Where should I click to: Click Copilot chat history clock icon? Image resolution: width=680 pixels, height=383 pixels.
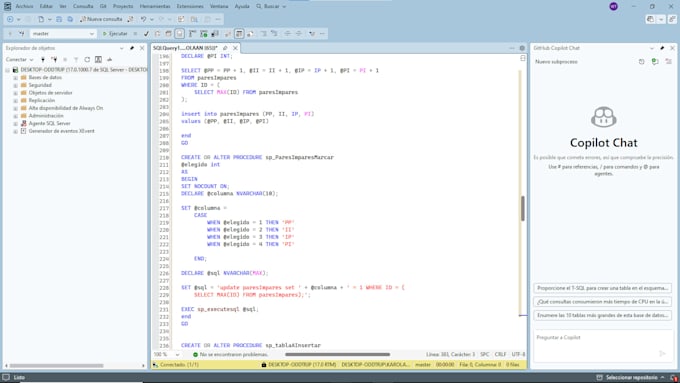[x=641, y=62]
